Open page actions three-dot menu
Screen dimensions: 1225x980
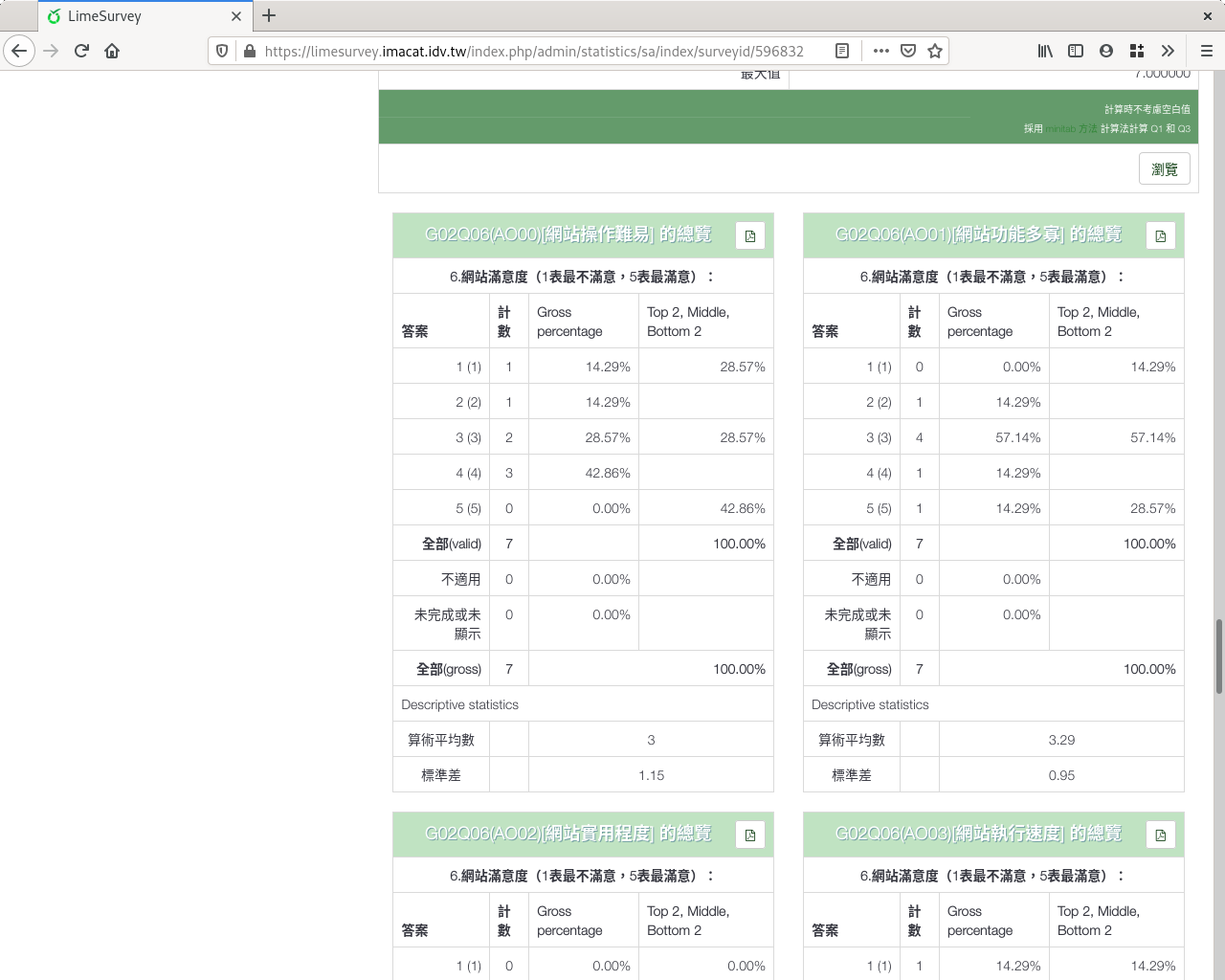coord(881,51)
